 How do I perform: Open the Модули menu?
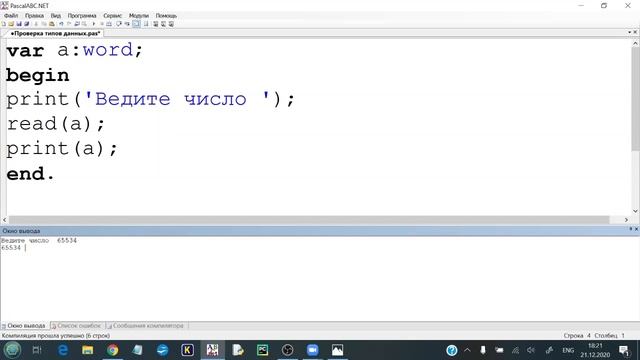139,16
